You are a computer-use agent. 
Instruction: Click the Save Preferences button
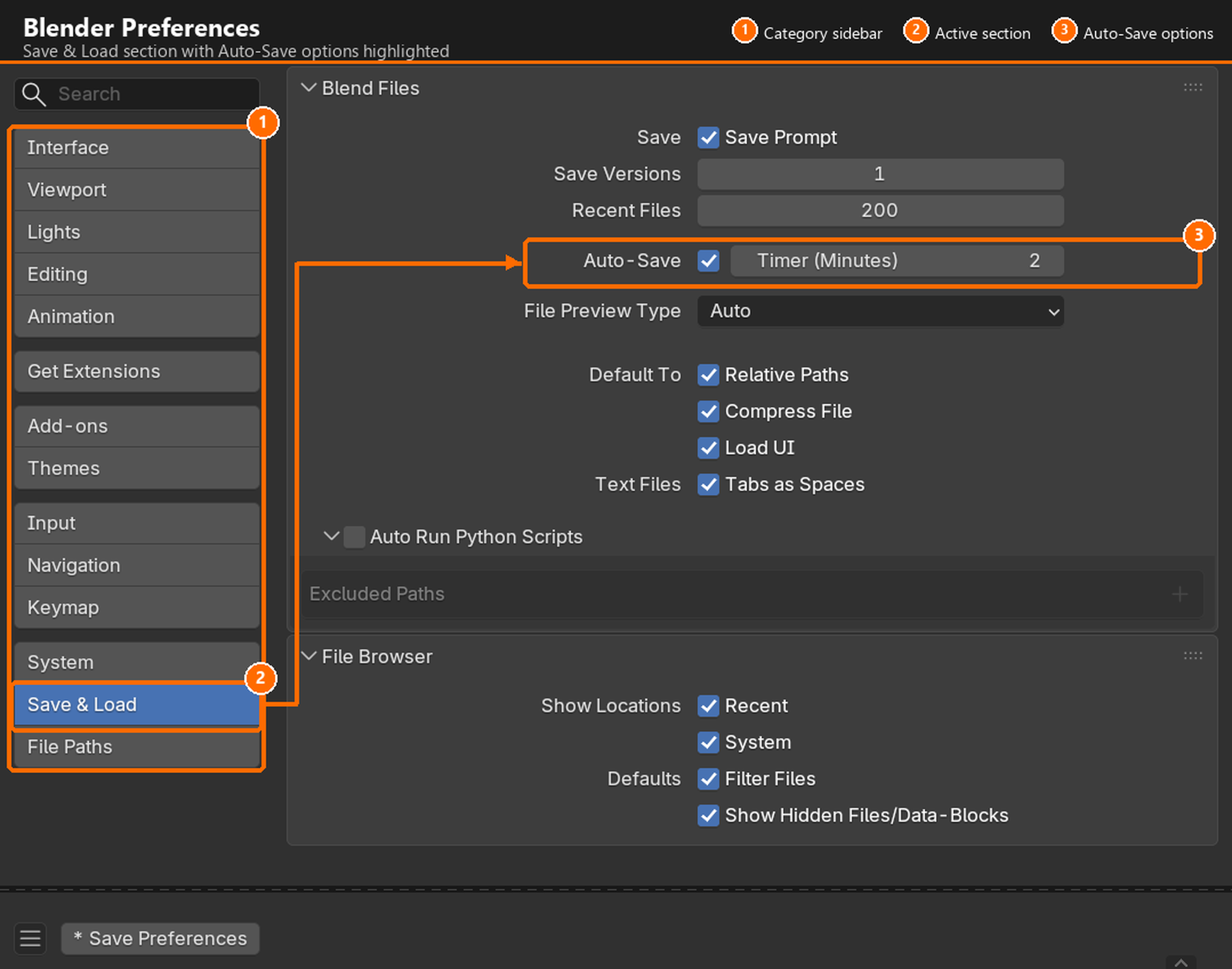click(160, 939)
